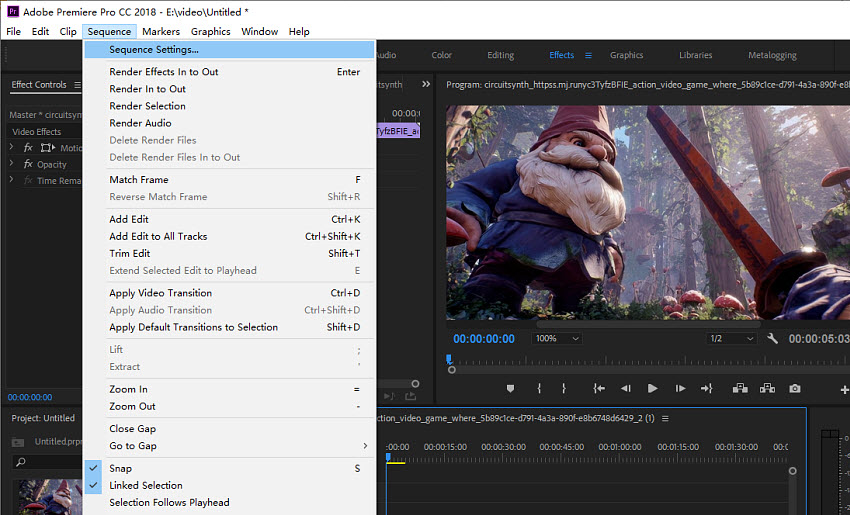This screenshot has width=850, height=515.
Task: Click the Premiere Pro application icon
Action: [x=12, y=11]
